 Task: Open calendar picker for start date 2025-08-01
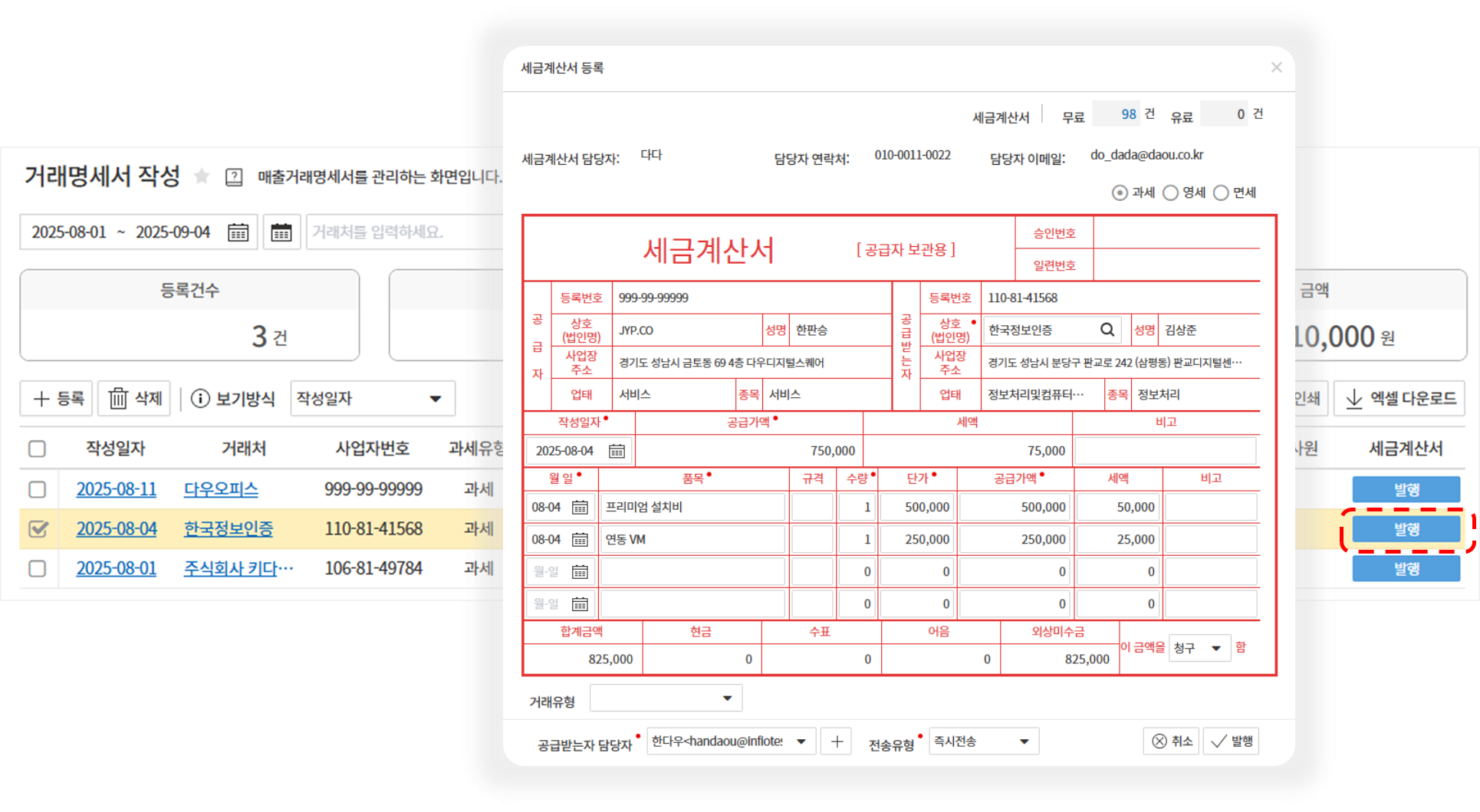click(x=238, y=232)
